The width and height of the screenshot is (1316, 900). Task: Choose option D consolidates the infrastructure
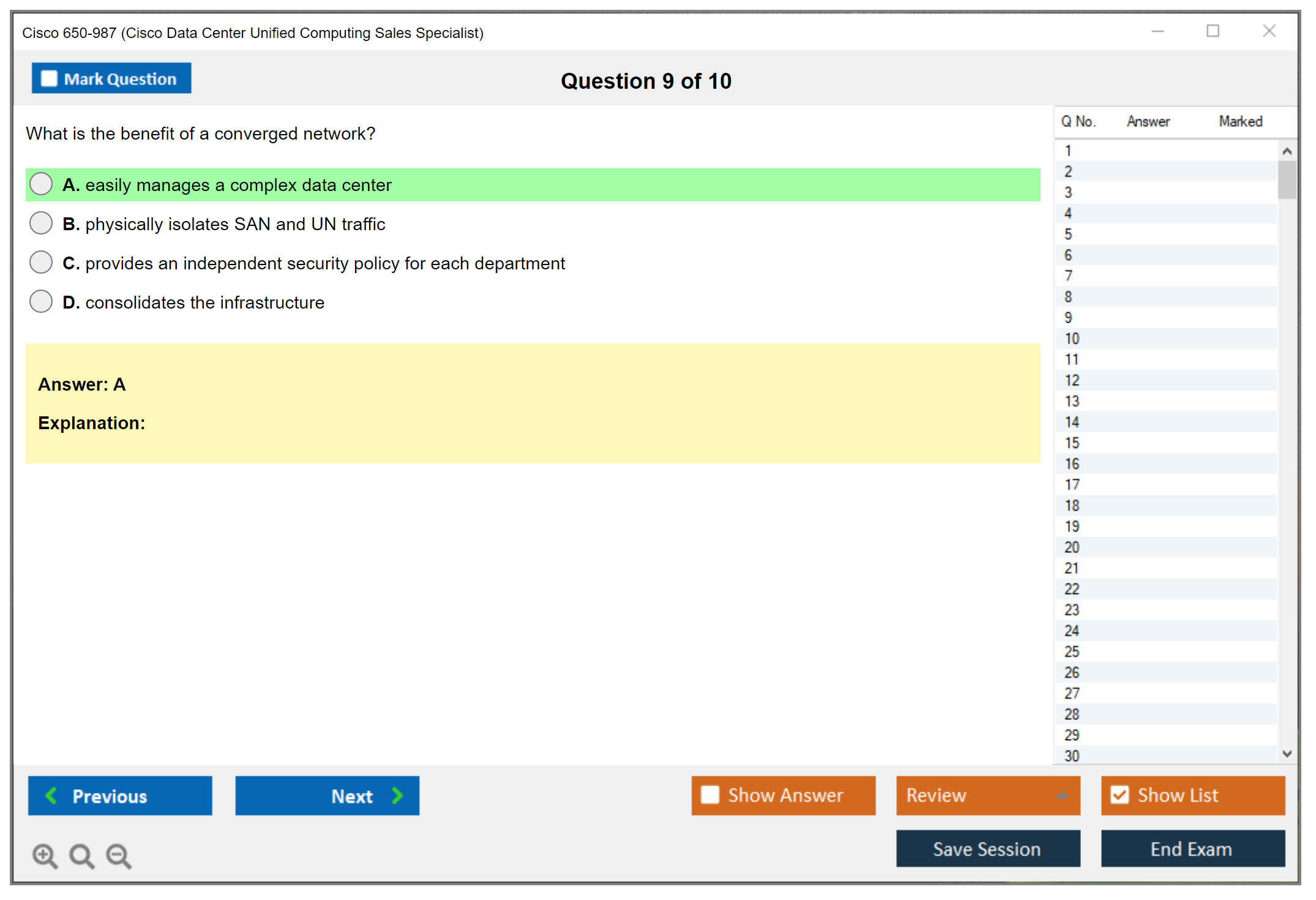[x=41, y=302]
